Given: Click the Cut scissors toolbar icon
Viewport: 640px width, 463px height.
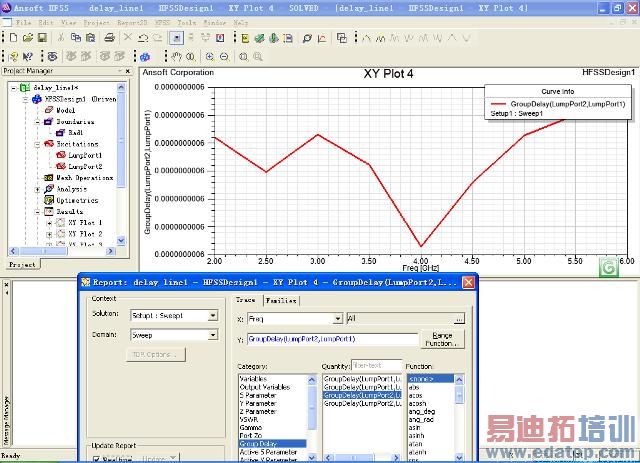Looking at the screenshot, I should pos(61,38).
